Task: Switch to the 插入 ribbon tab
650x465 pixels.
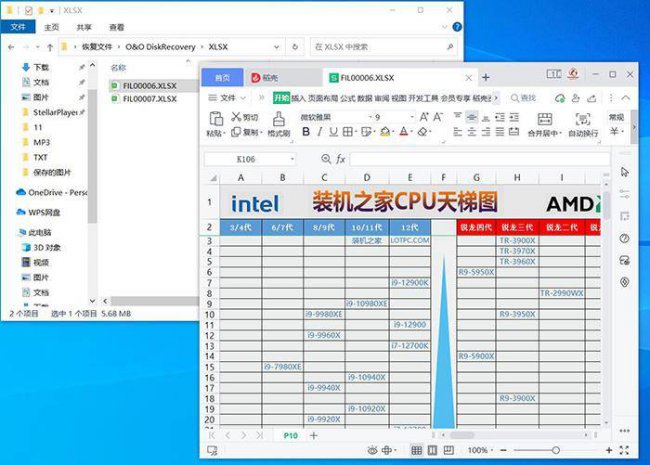Action: (x=298, y=98)
